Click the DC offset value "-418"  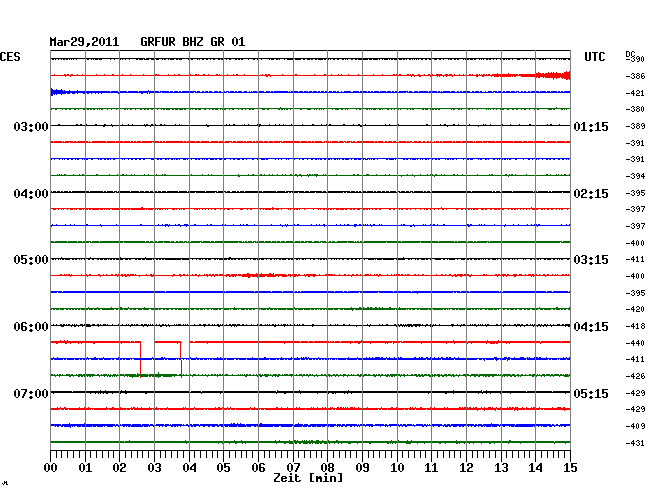(x=635, y=326)
